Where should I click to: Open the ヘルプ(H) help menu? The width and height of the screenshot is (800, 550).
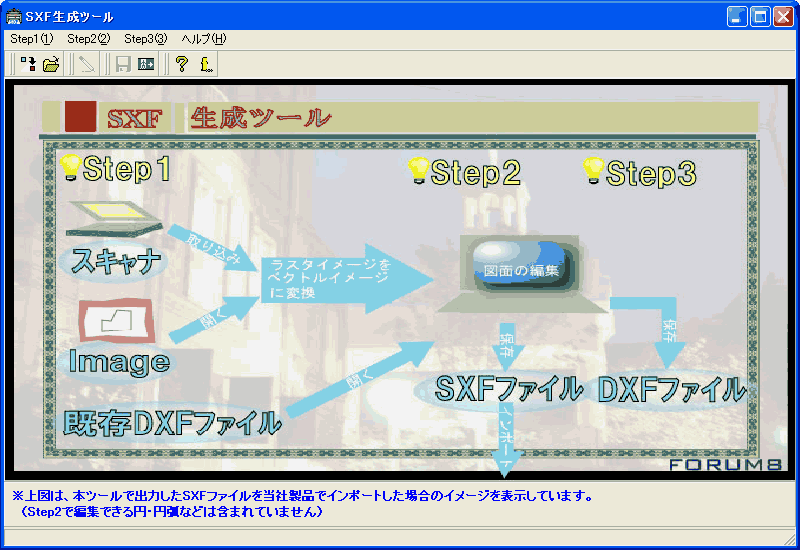coord(204,39)
